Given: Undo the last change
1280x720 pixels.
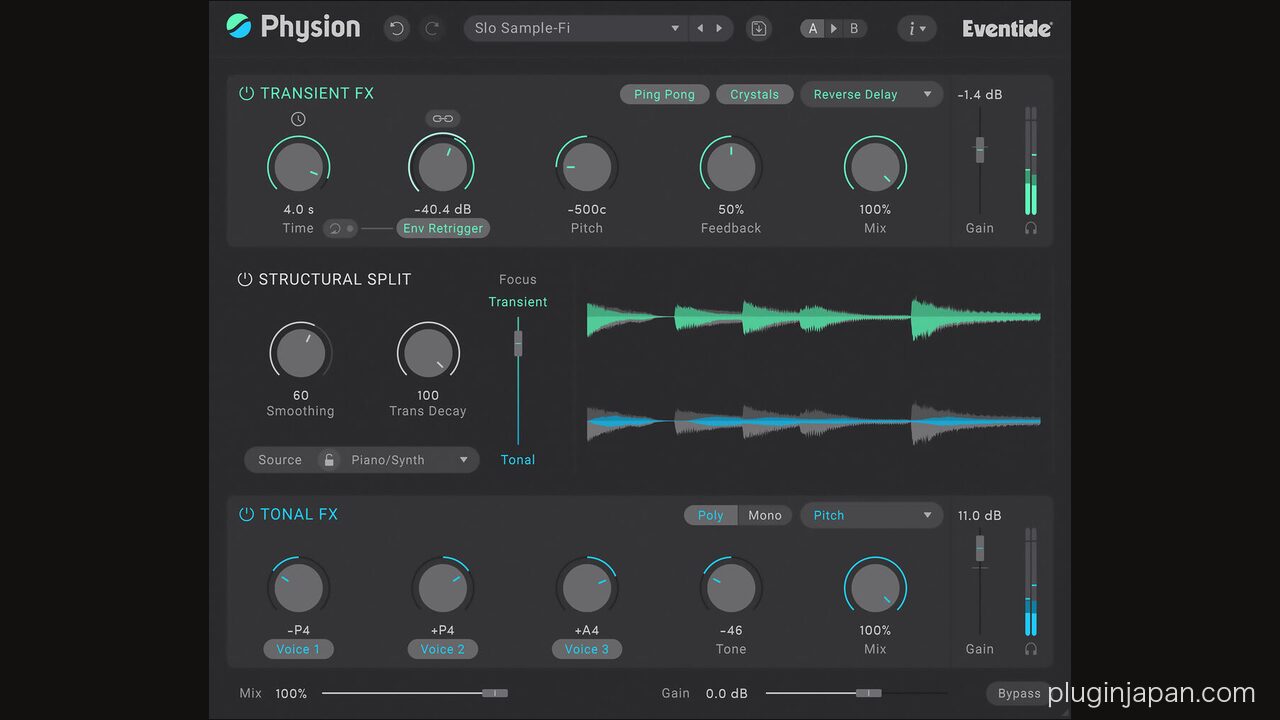Looking at the screenshot, I should point(397,28).
